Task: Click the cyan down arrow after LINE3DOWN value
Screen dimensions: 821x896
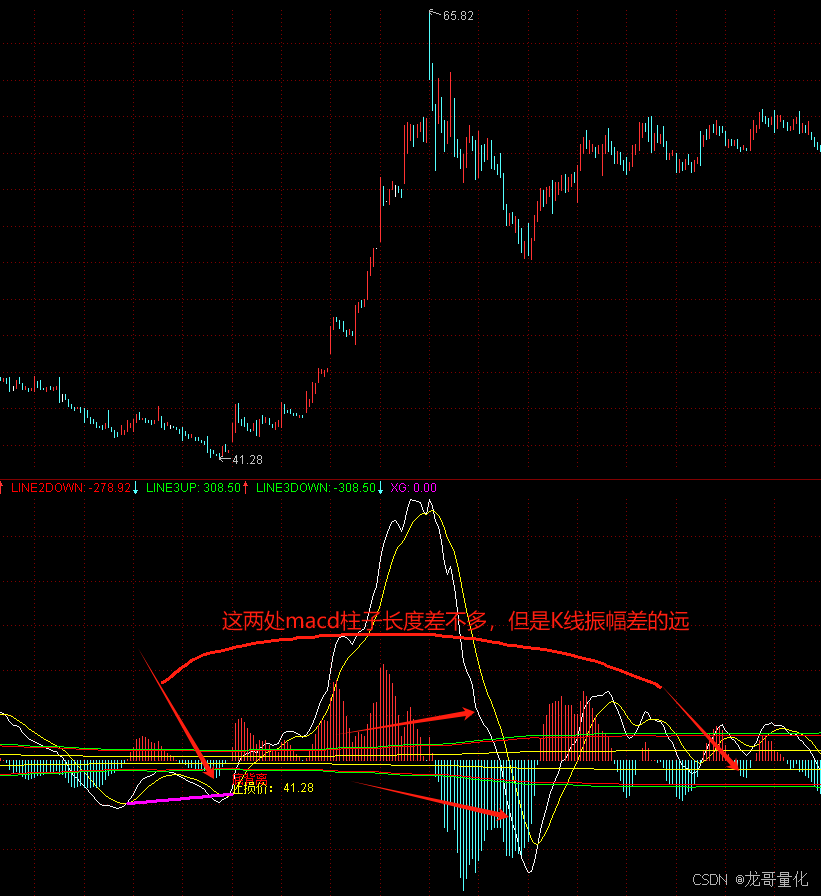Action: point(381,488)
